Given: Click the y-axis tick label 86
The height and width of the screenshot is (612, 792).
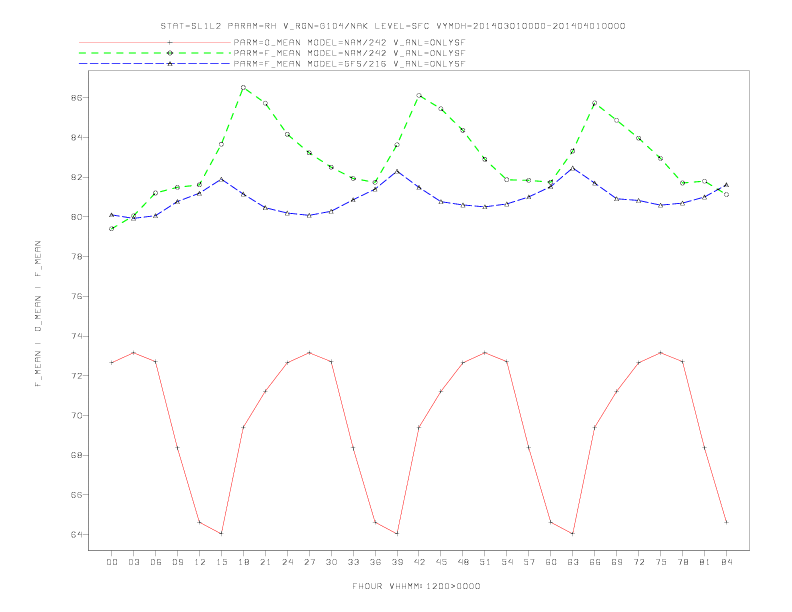Looking at the screenshot, I should click(x=77, y=97).
